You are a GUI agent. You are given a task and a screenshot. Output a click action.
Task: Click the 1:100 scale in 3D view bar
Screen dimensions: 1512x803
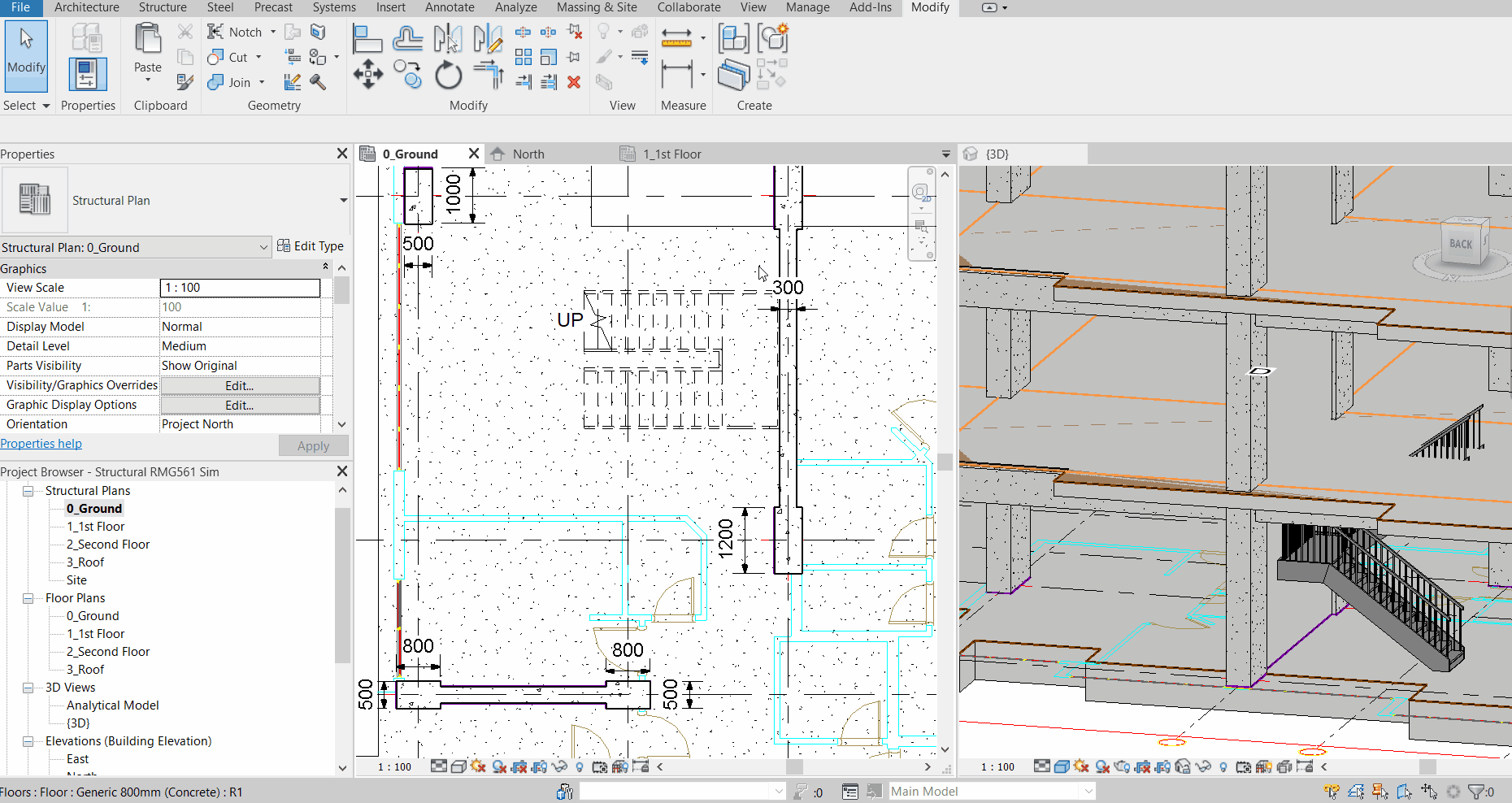997,766
